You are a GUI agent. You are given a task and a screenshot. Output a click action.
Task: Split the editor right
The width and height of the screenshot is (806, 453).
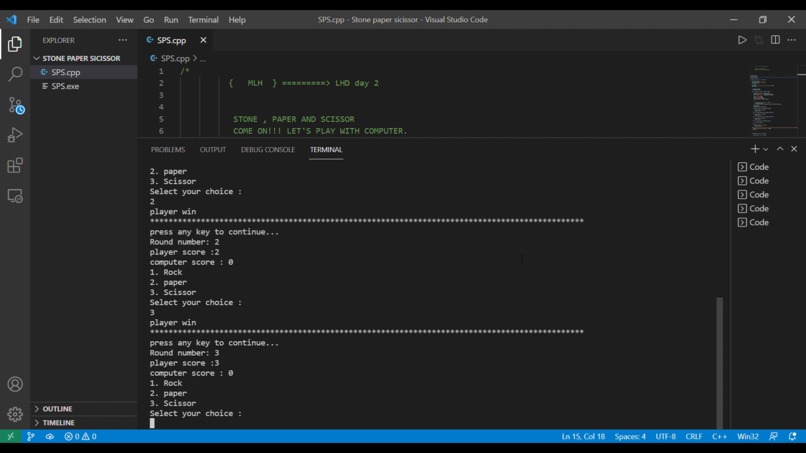tap(775, 40)
